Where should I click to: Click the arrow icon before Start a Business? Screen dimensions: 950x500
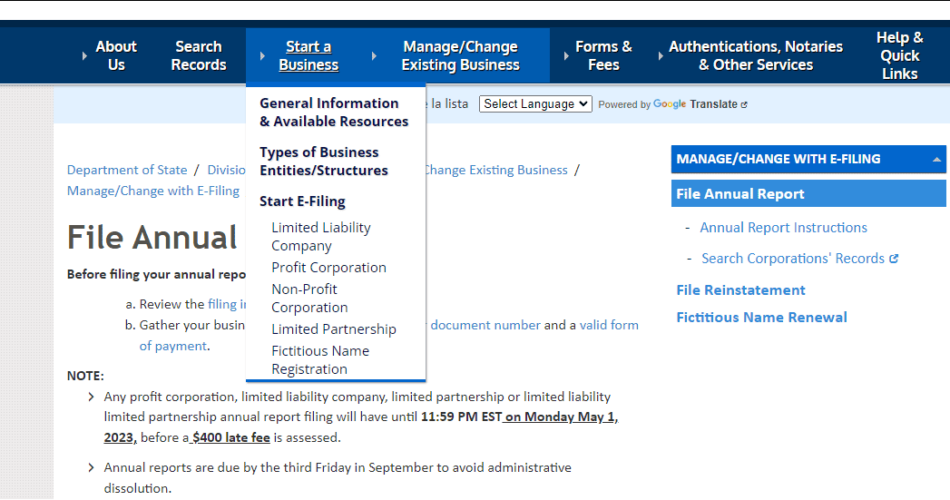[x=261, y=56]
